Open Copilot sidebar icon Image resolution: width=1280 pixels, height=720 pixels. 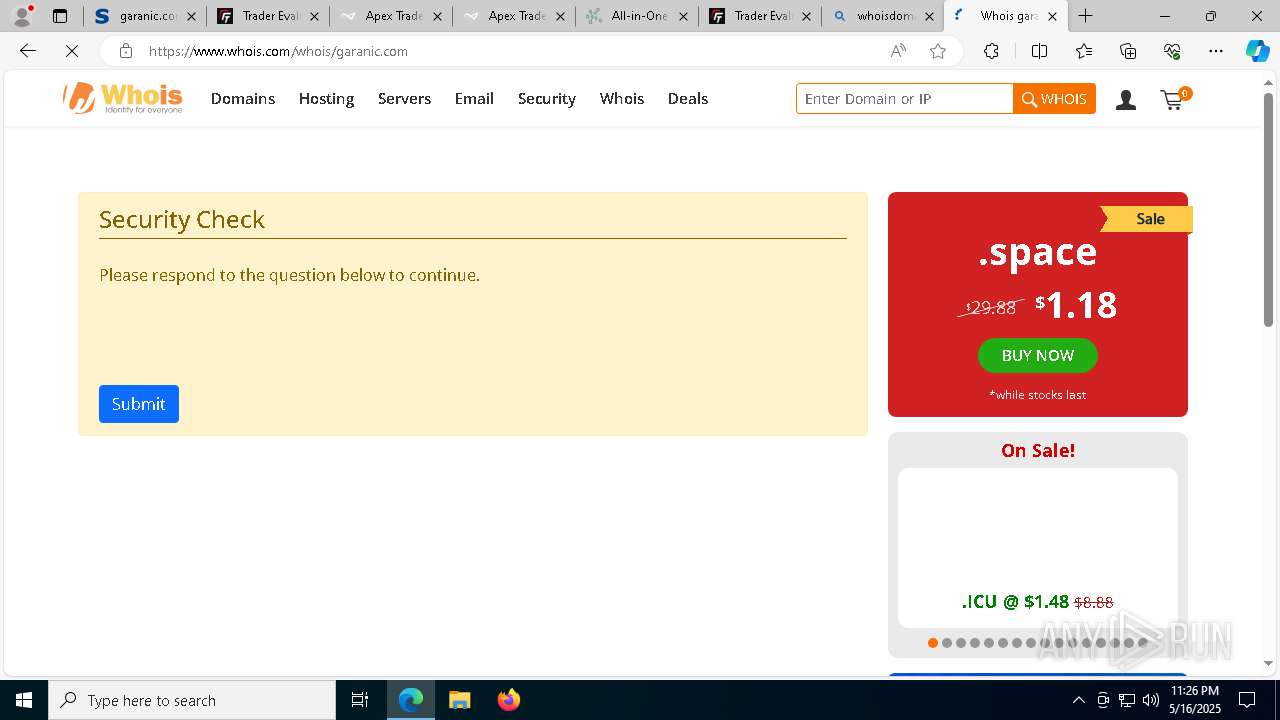tap(1258, 51)
